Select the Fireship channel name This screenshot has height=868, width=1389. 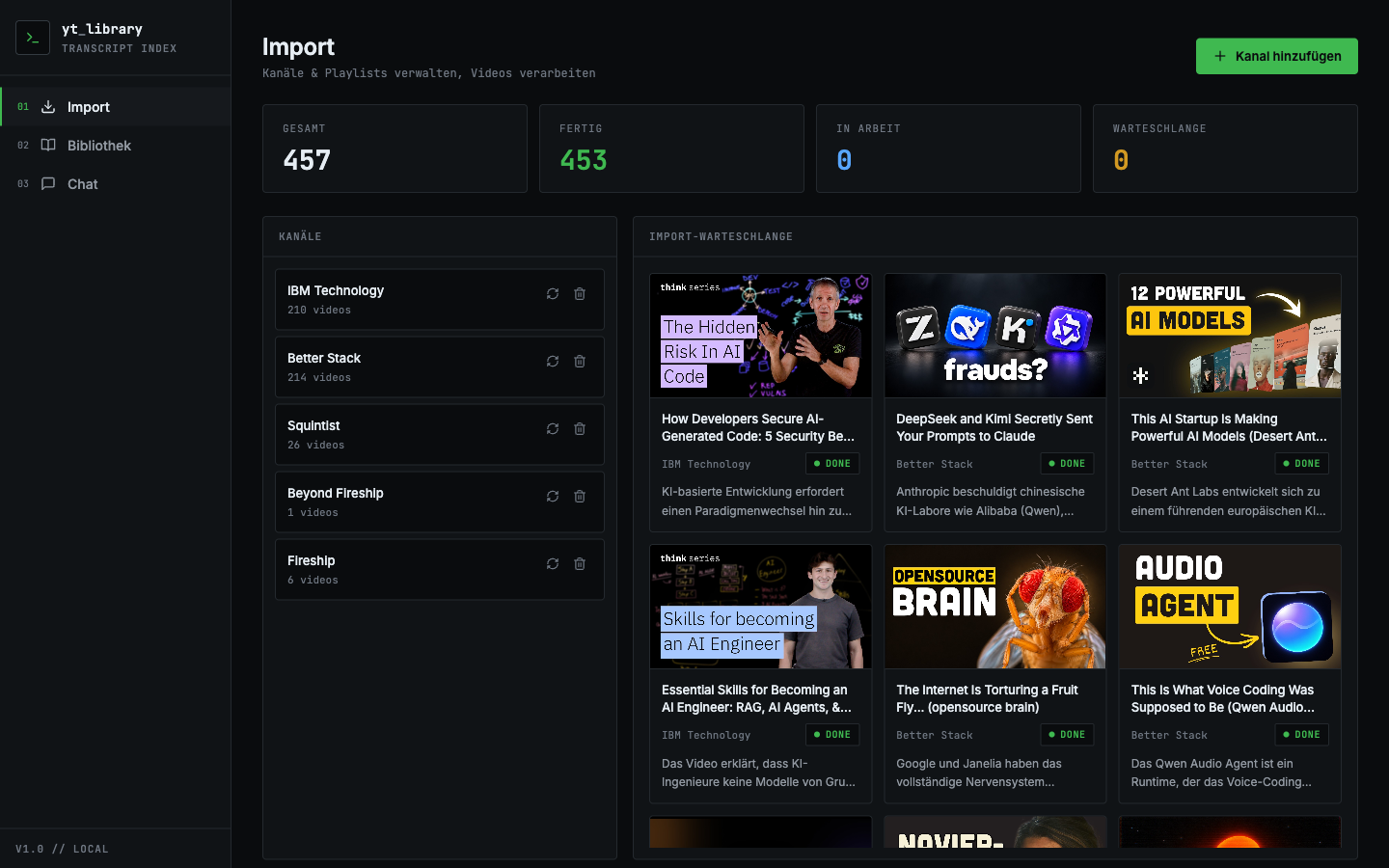point(312,560)
